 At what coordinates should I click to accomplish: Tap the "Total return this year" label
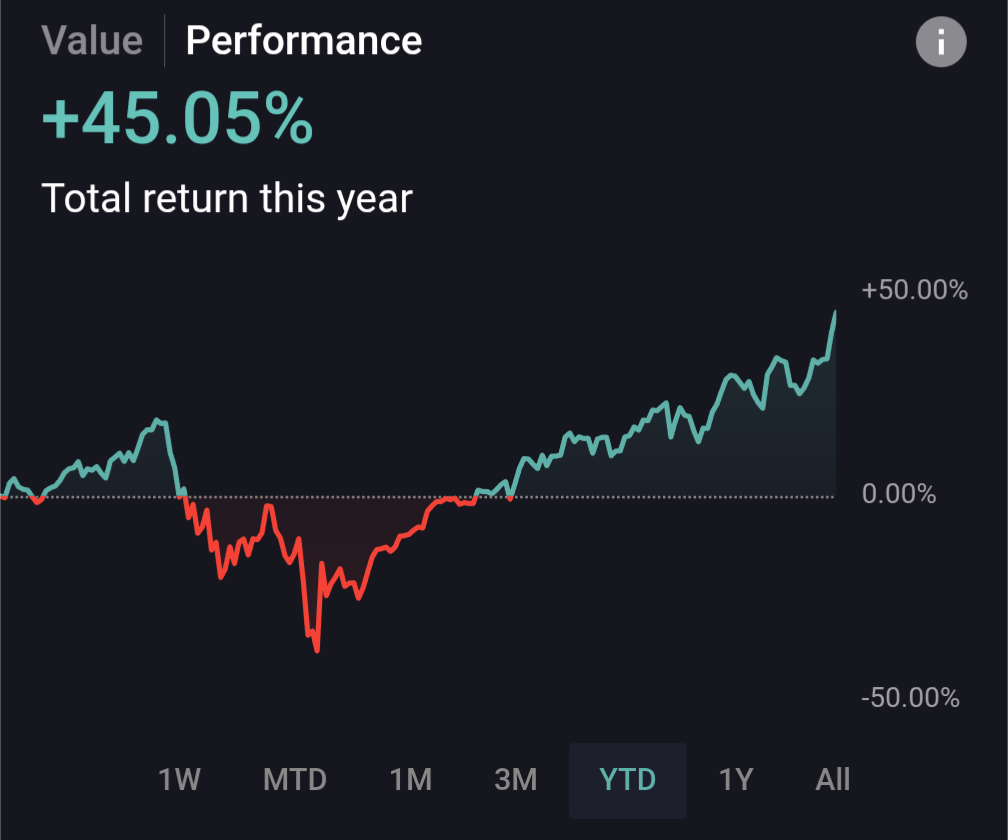point(227,198)
